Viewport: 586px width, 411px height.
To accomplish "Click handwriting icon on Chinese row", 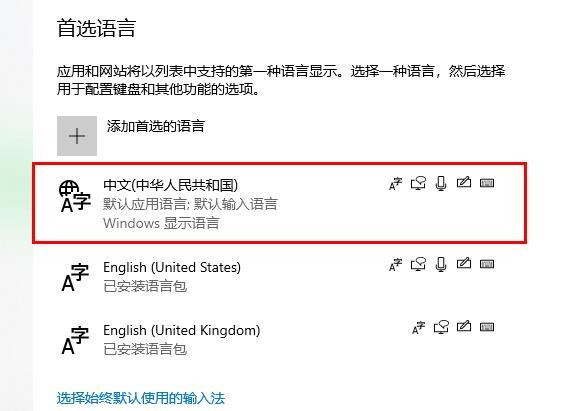I will [x=464, y=182].
